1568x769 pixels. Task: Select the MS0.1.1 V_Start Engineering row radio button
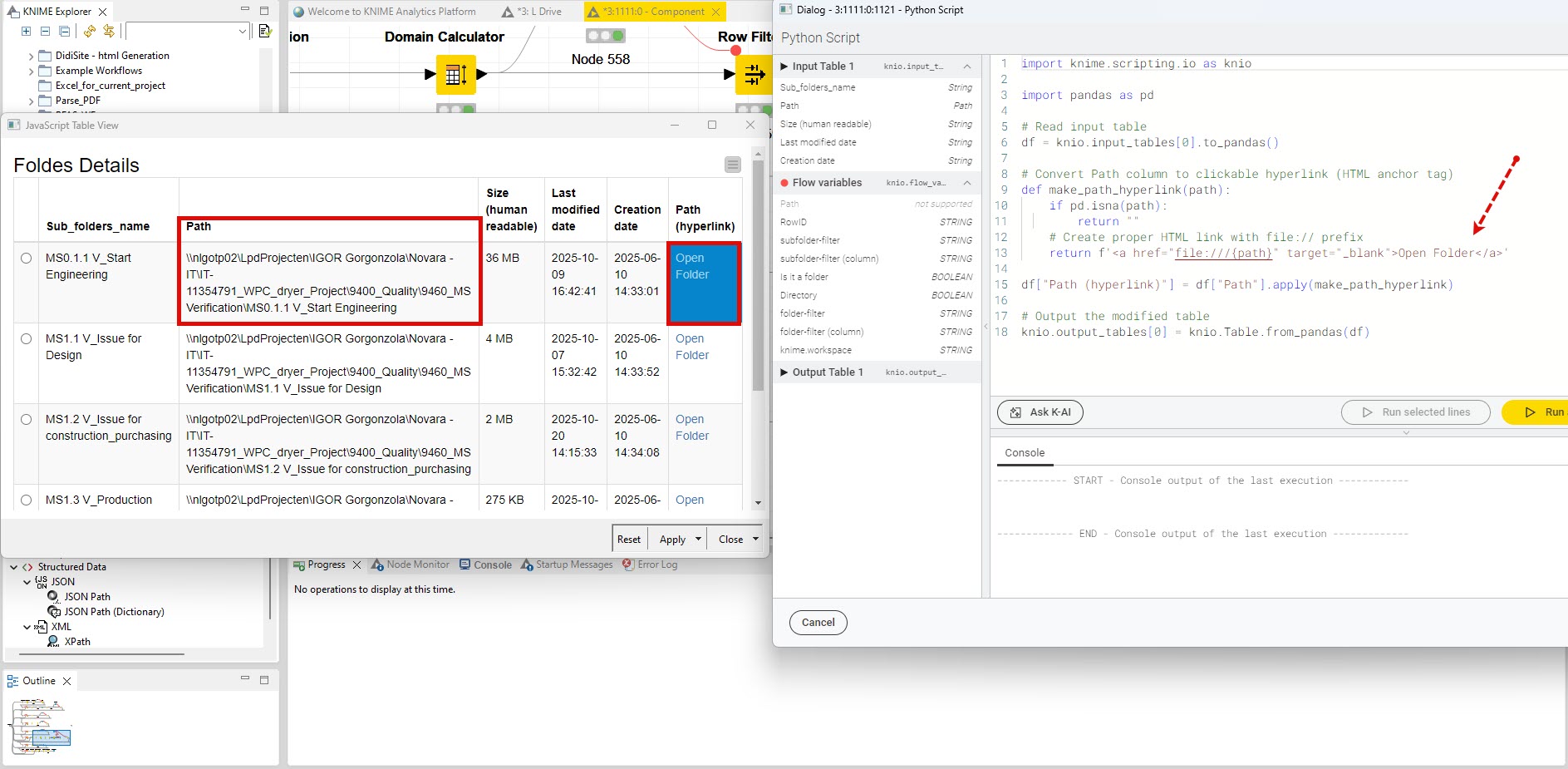27,259
